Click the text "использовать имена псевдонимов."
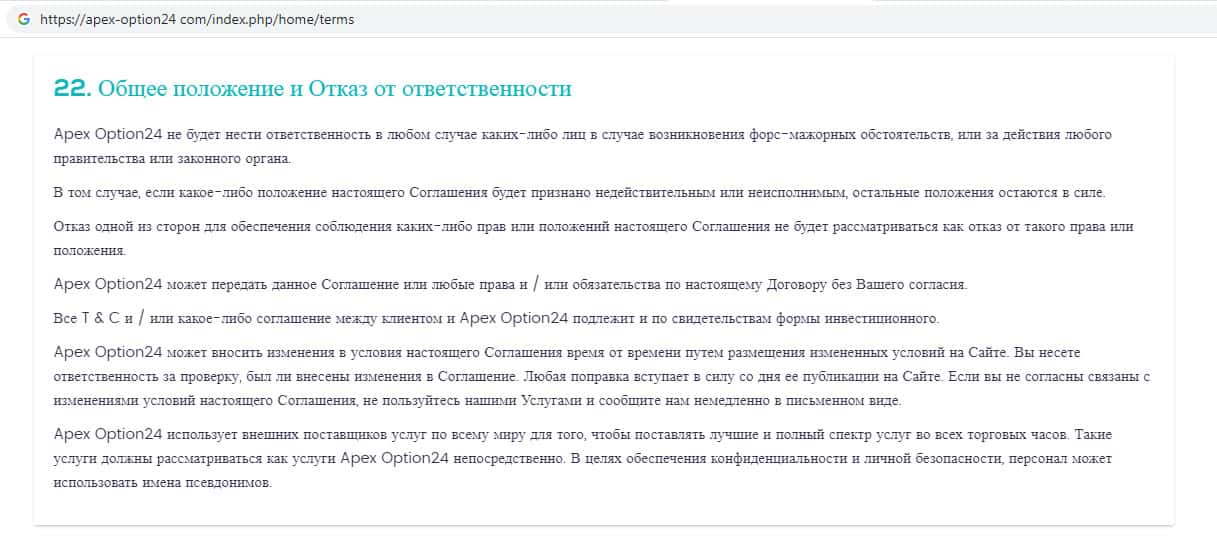Image resolution: width=1217 pixels, height=546 pixels. [162, 482]
